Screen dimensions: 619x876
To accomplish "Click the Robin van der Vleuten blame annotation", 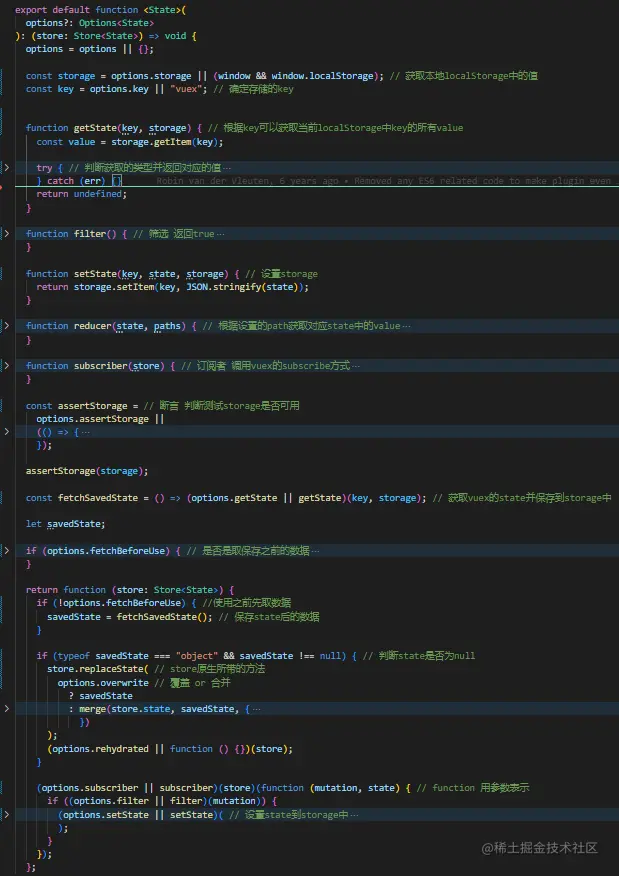I will (383, 181).
